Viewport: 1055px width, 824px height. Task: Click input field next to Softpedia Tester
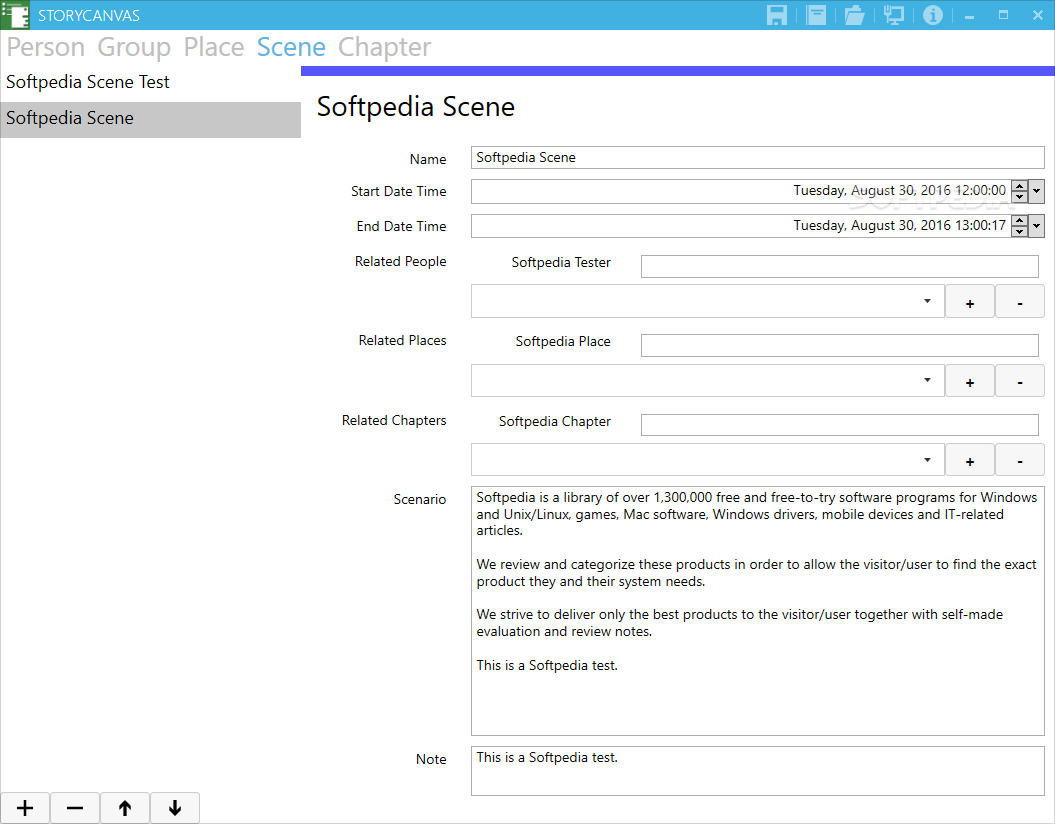(840, 266)
